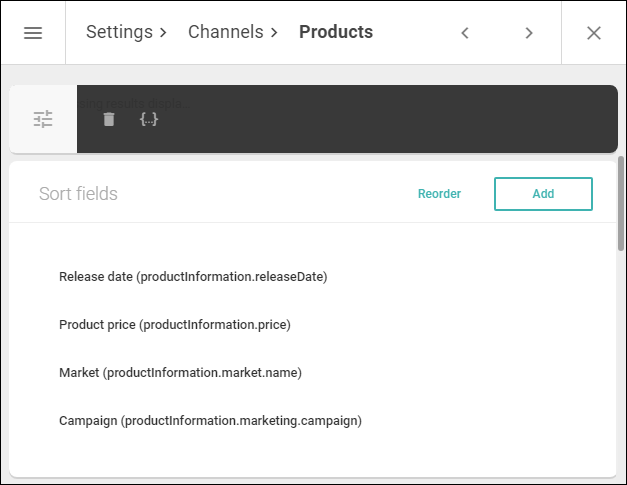Delete using the trash icon
The image size is (627, 485).
click(109, 119)
